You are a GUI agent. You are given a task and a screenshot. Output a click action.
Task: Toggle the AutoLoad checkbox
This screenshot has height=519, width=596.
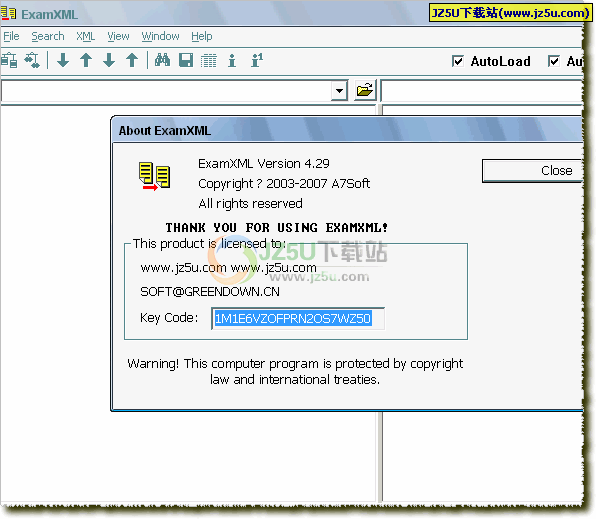[x=458, y=61]
